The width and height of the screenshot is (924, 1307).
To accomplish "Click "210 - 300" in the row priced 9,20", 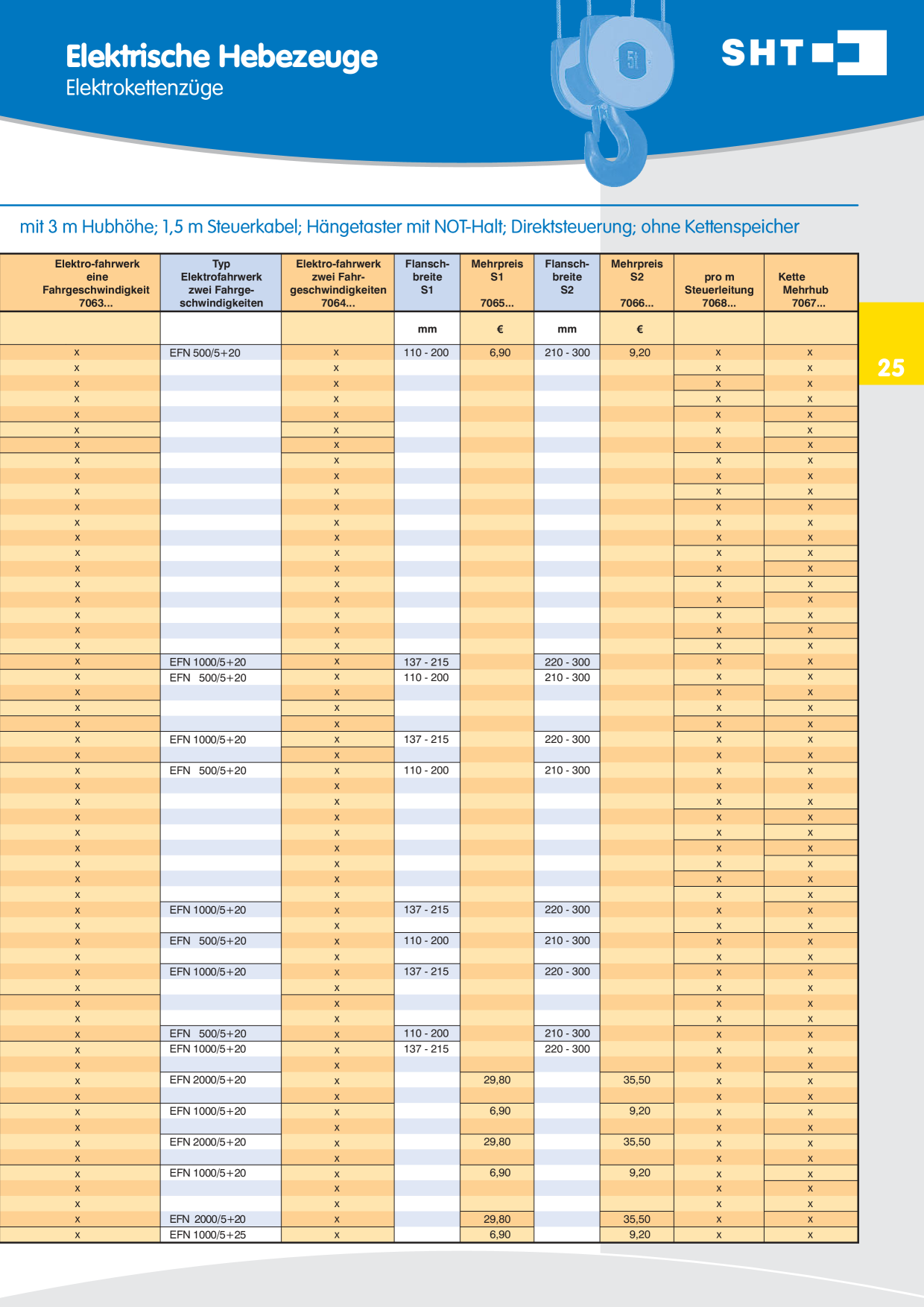I will pyautogui.click(x=567, y=352).
